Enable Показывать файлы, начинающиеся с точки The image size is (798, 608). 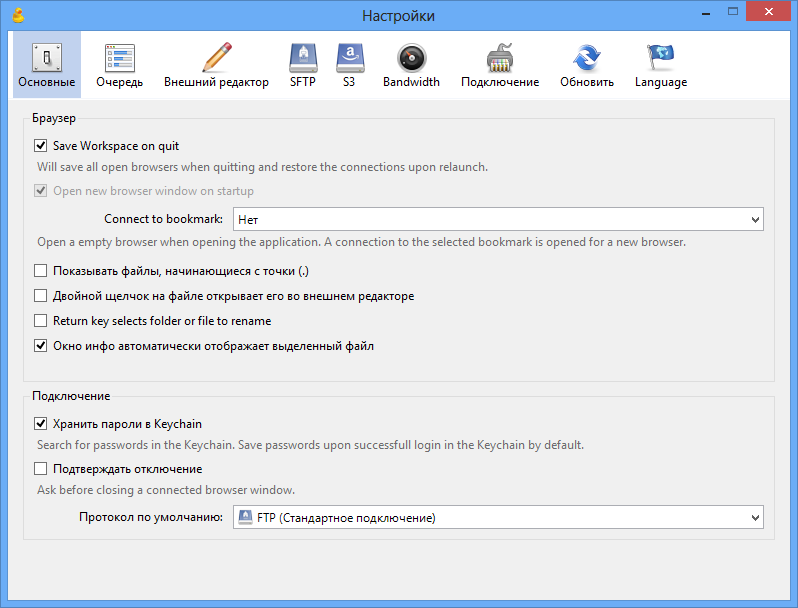coord(41,271)
